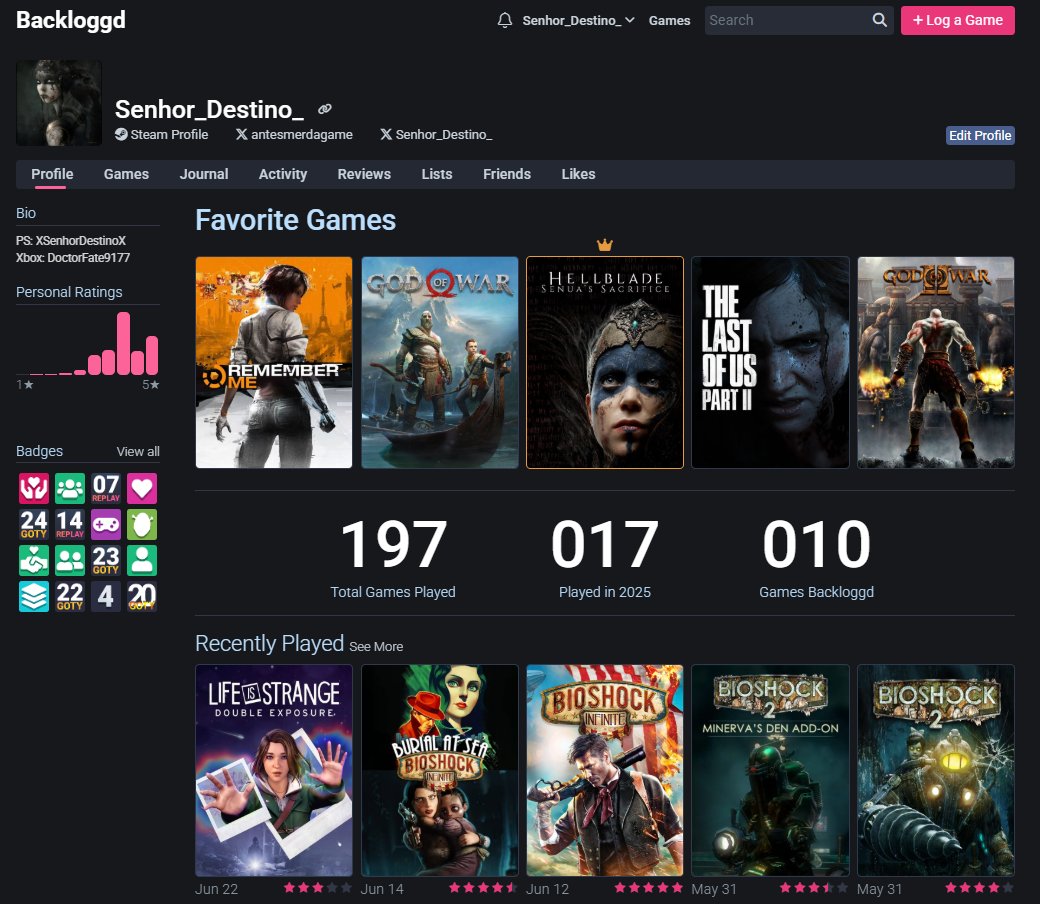Open the Hellblade Senua's Sacrifice cover
The width and height of the screenshot is (1040, 904).
(x=605, y=362)
